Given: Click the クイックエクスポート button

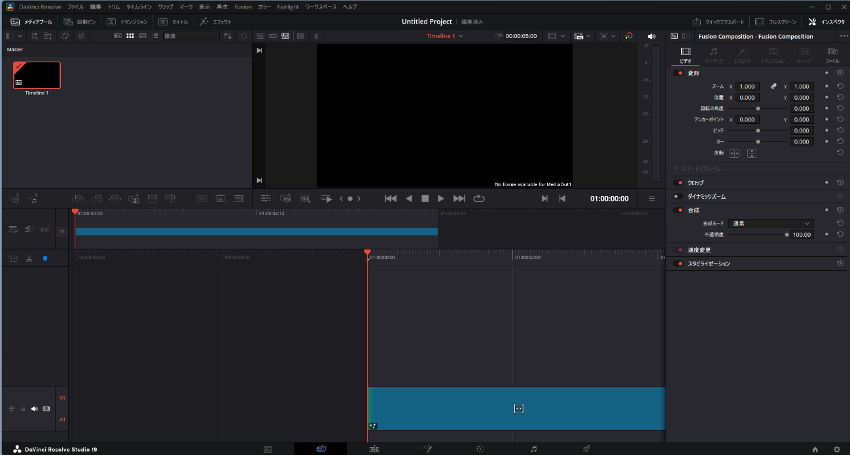Looking at the screenshot, I should 717,21.
